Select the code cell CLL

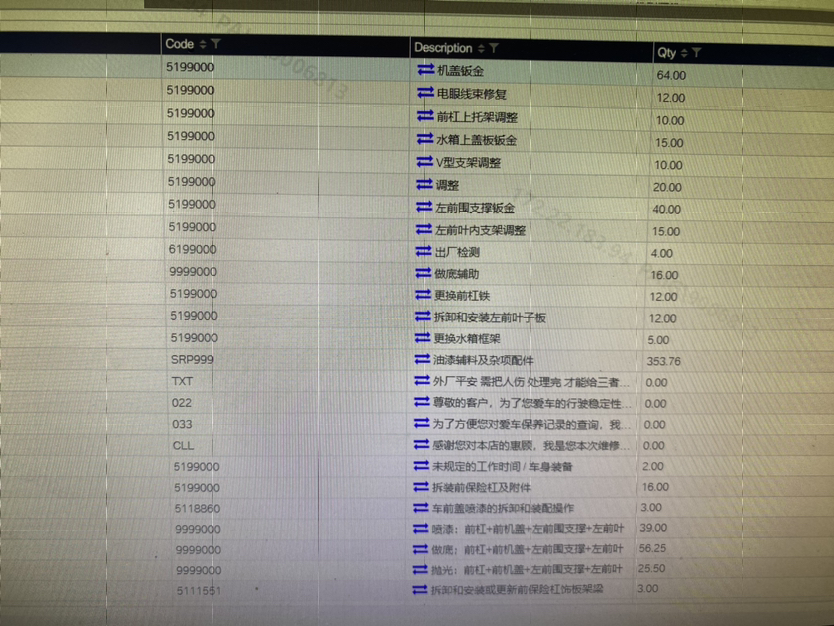coord(183,446)
